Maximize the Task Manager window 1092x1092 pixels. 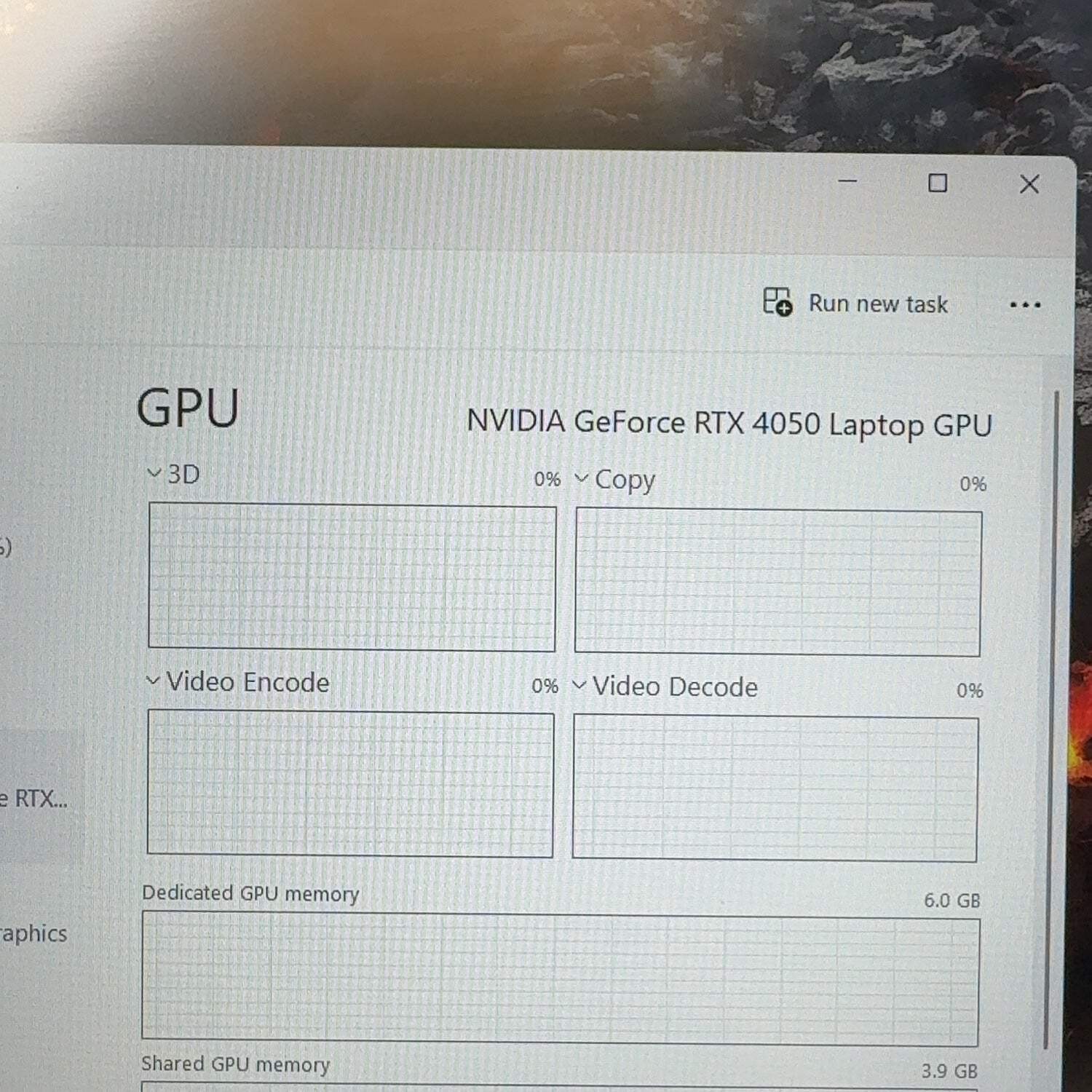point(938,183)
